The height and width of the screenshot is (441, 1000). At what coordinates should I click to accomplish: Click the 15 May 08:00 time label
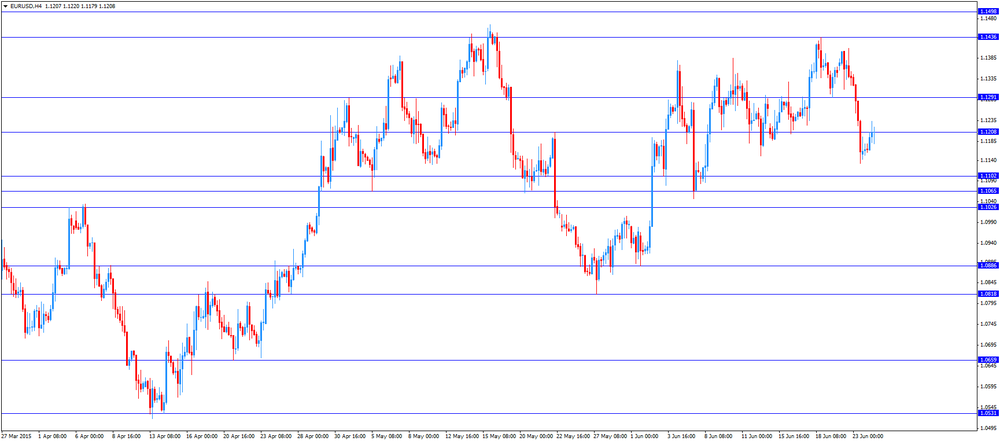tap(499, 437)
